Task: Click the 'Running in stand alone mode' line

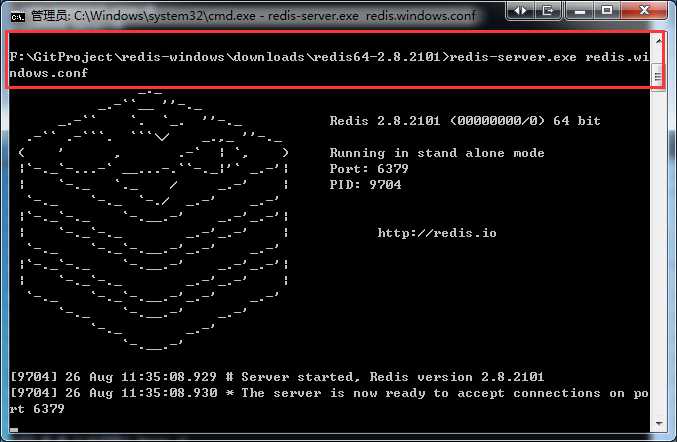Action: click(x=437, y=153)
